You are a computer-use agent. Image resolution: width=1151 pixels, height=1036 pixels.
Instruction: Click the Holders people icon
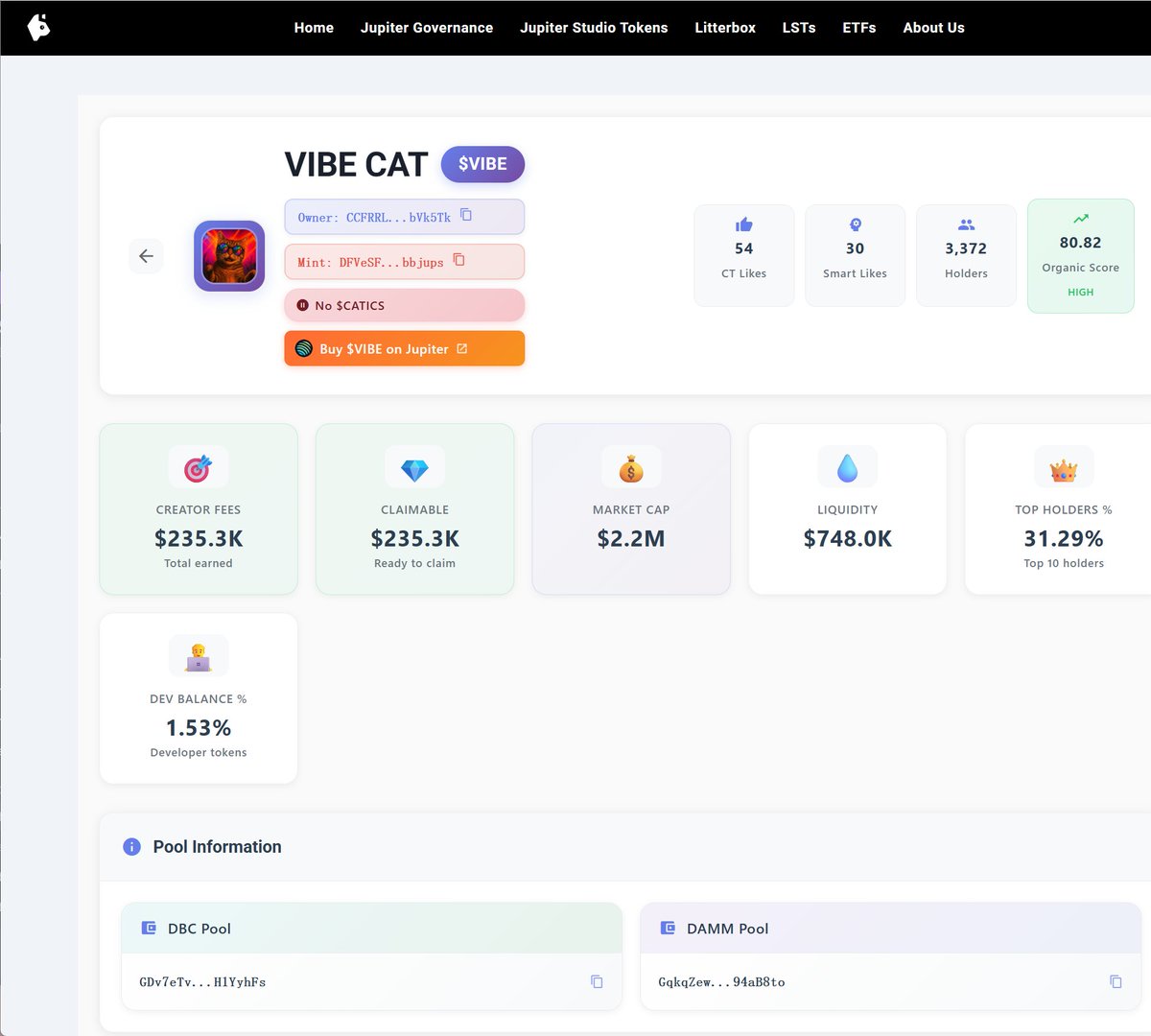click(966, 224)
